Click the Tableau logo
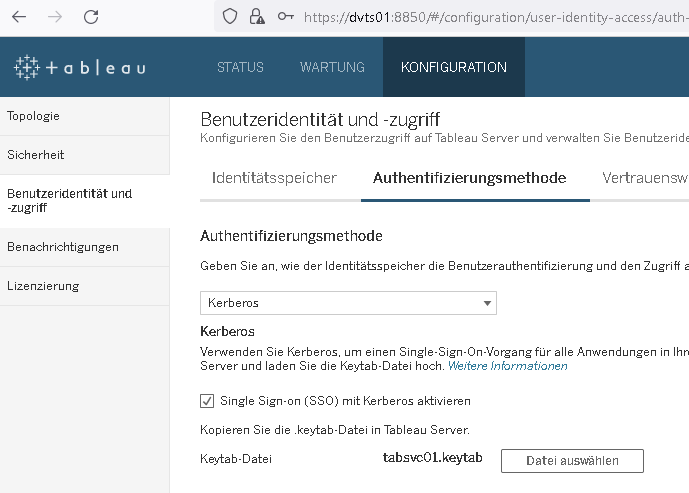Image resolution: width=689 pixels, height=493 pixels. click(x=79, y=68)
